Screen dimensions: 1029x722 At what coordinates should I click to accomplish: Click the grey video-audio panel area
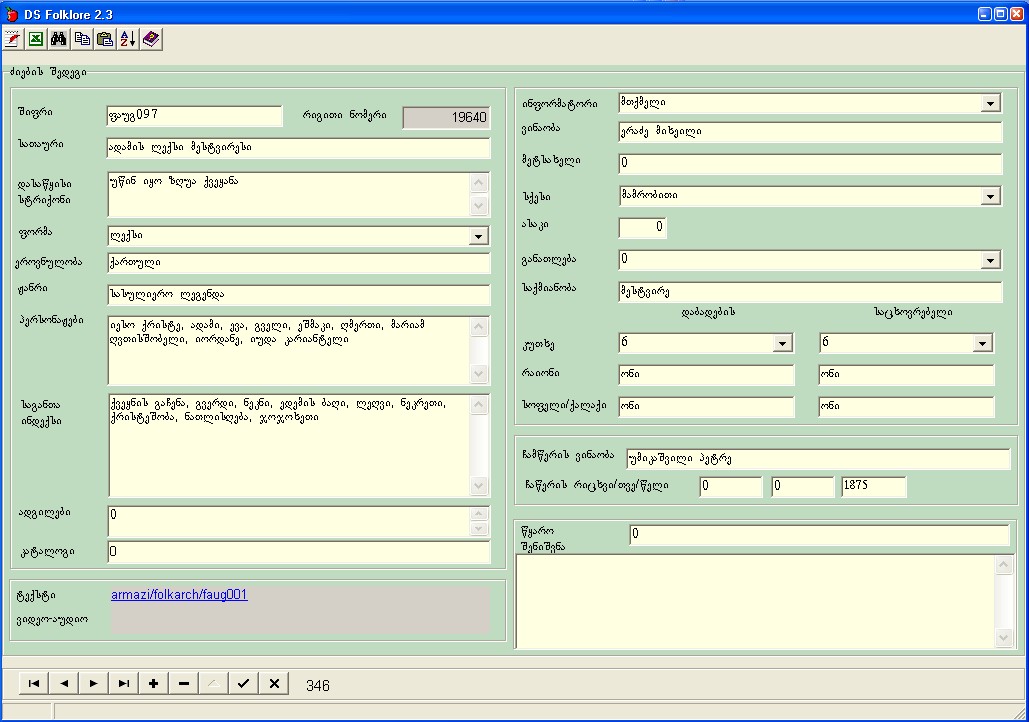[300, 619]
